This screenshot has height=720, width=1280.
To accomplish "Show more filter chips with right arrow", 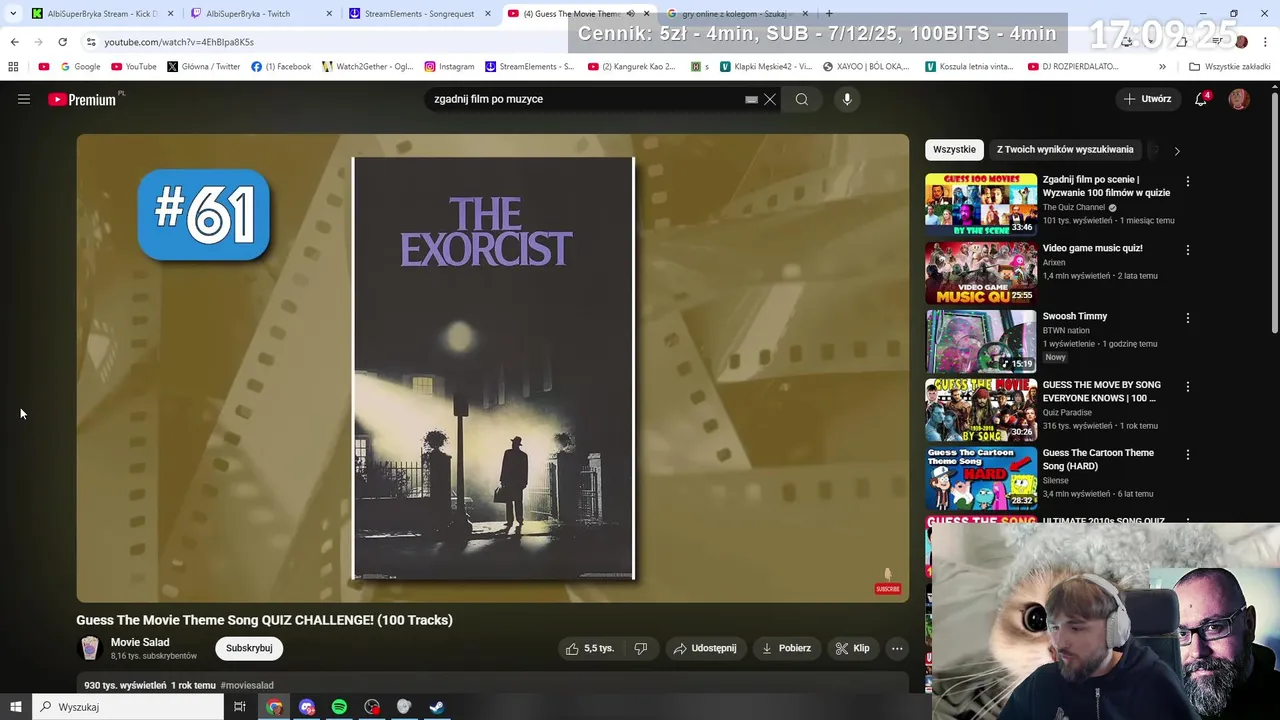I will tap(1177, 151).
